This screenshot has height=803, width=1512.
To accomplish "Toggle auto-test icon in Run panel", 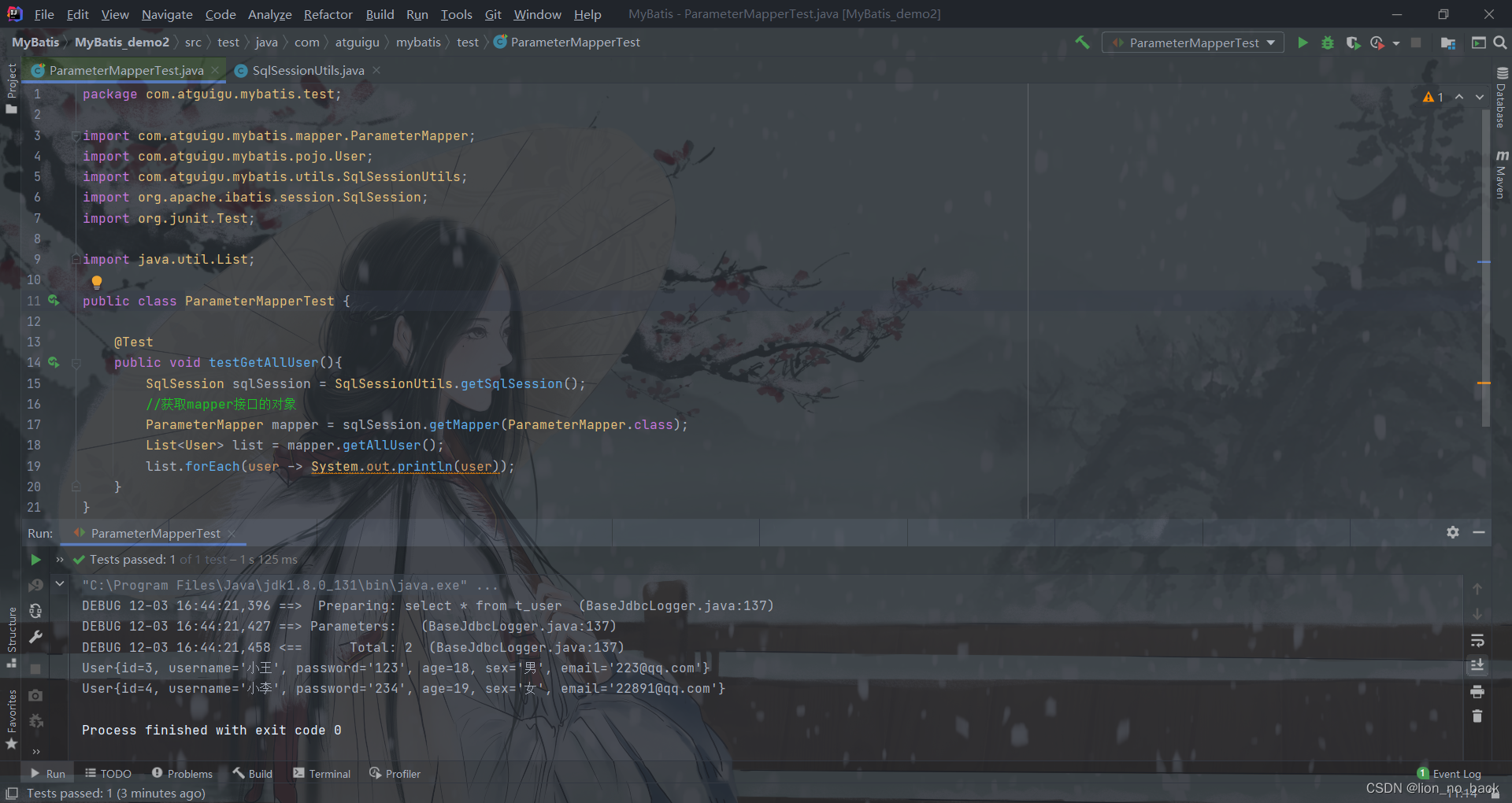I will coord(35,611).
